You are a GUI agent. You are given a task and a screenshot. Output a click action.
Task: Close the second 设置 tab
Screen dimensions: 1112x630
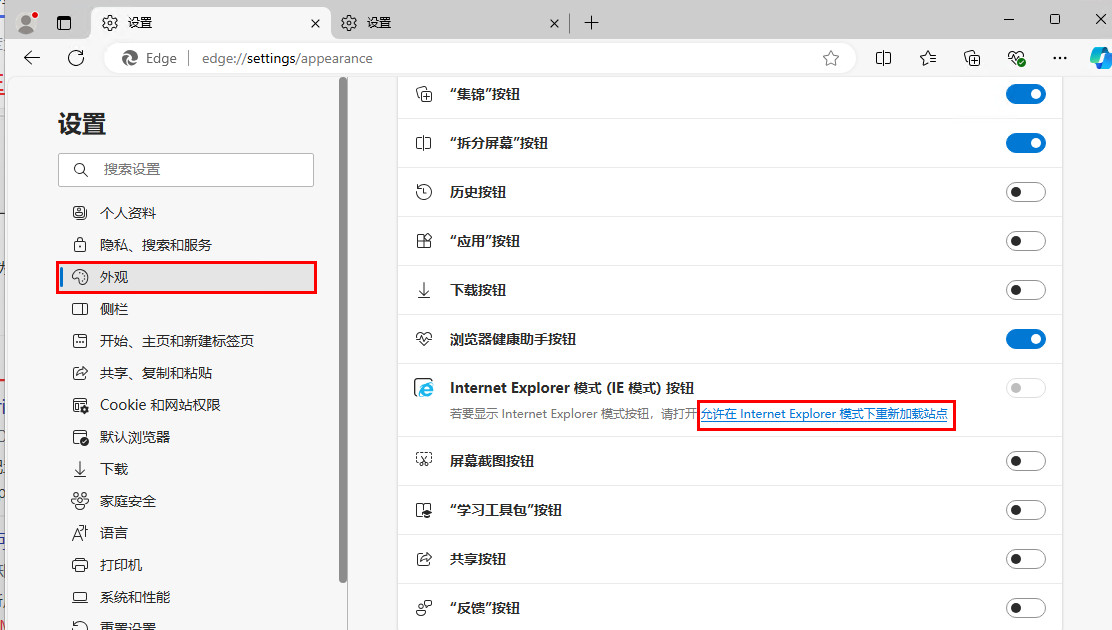[554, 23]
